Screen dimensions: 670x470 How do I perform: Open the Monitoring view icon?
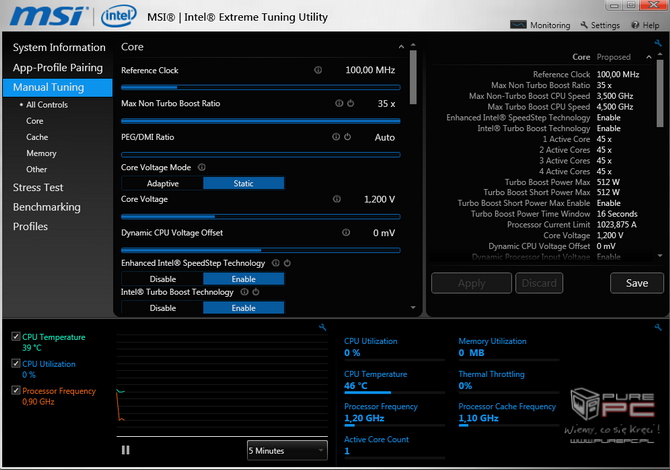(518, 25)
